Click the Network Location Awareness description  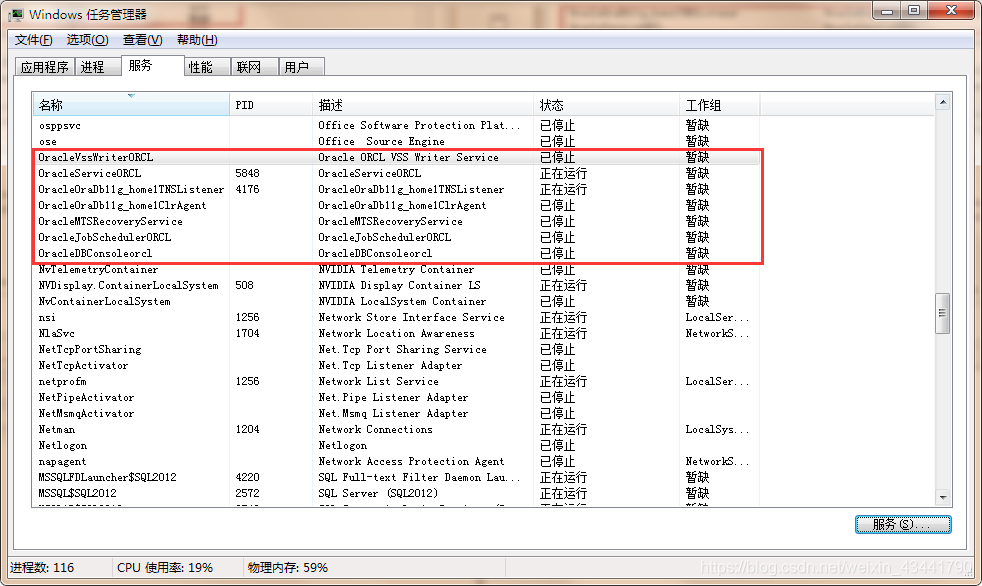point(396,334)
